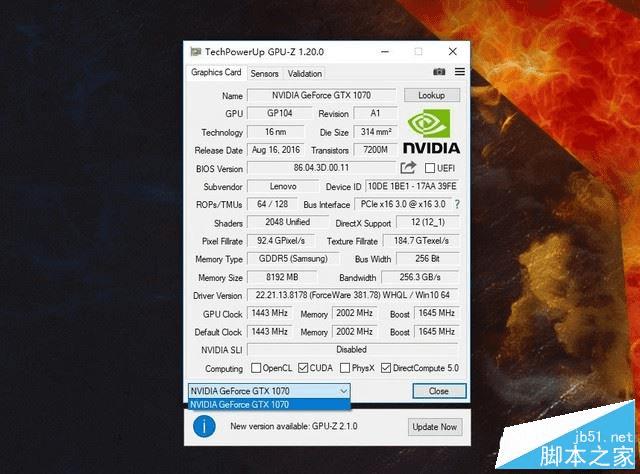Click the screenshot camera icon
Image resolution: width=640 pixels, height=474 pixels.
tap(439, 72)
